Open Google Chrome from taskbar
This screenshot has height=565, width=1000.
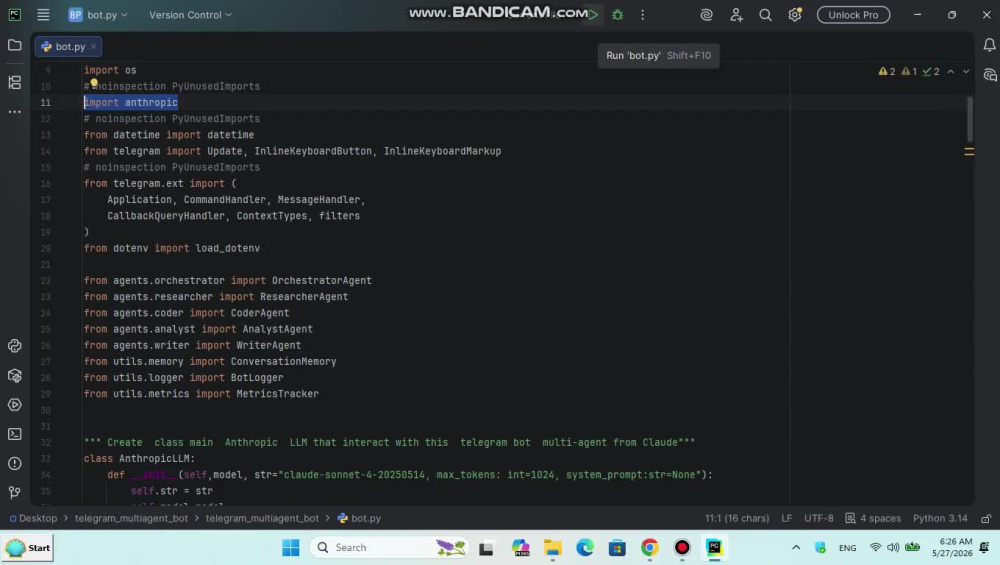point(649,548)
